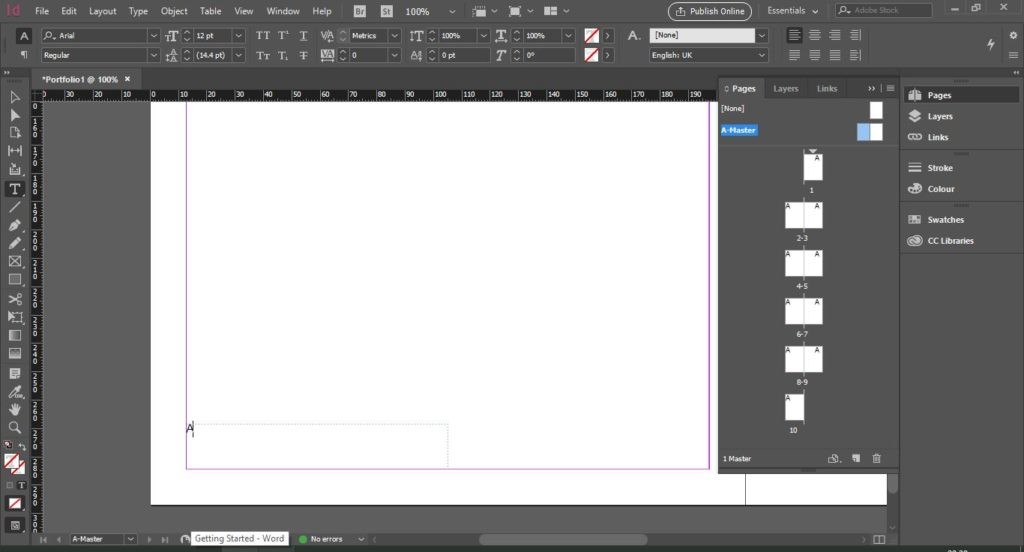Select the Type tool
The image size is (1024, 552).
tap(14, 189)
